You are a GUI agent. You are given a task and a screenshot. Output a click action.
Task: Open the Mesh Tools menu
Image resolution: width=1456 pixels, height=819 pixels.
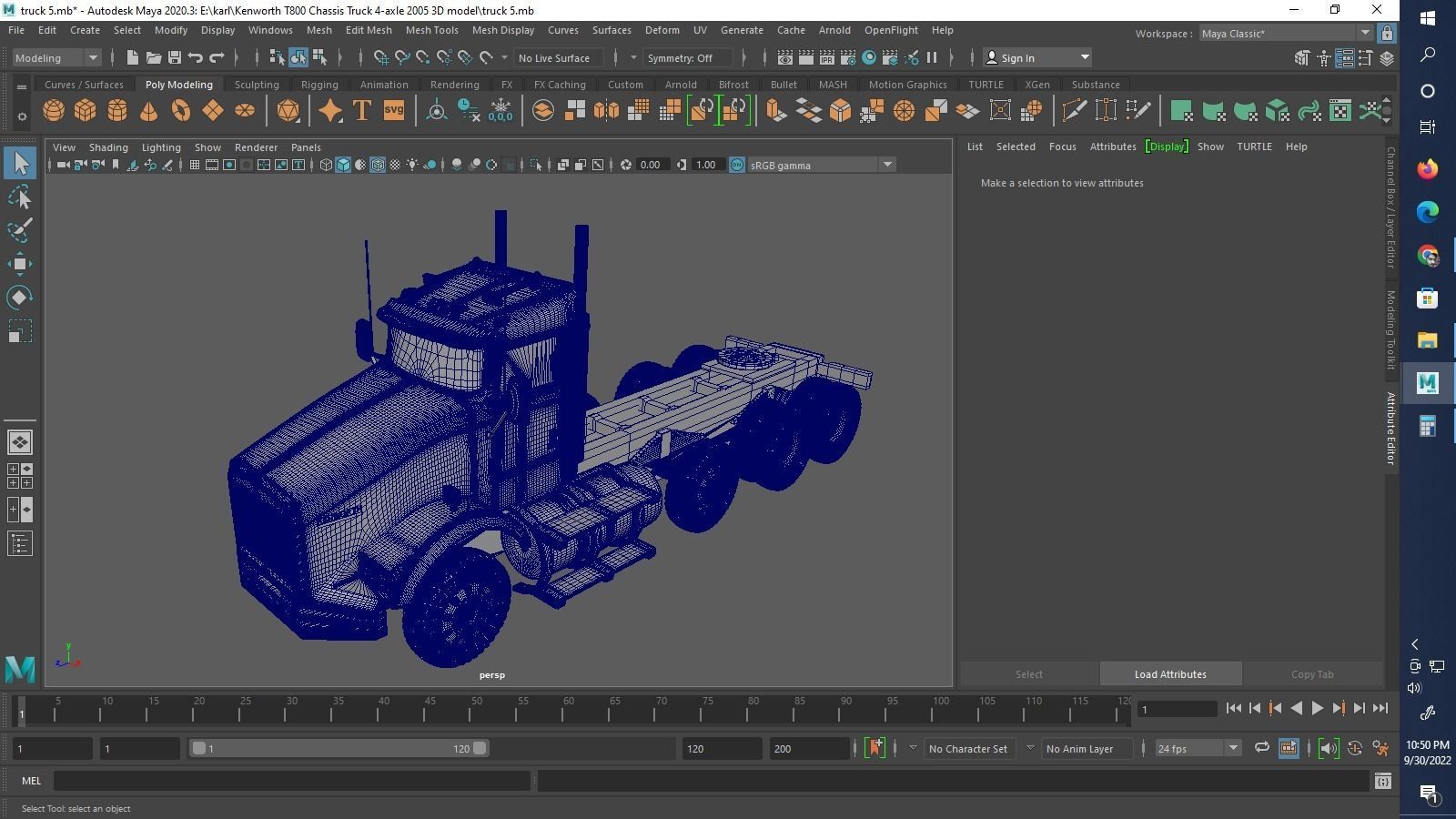(x=431, y=30)
